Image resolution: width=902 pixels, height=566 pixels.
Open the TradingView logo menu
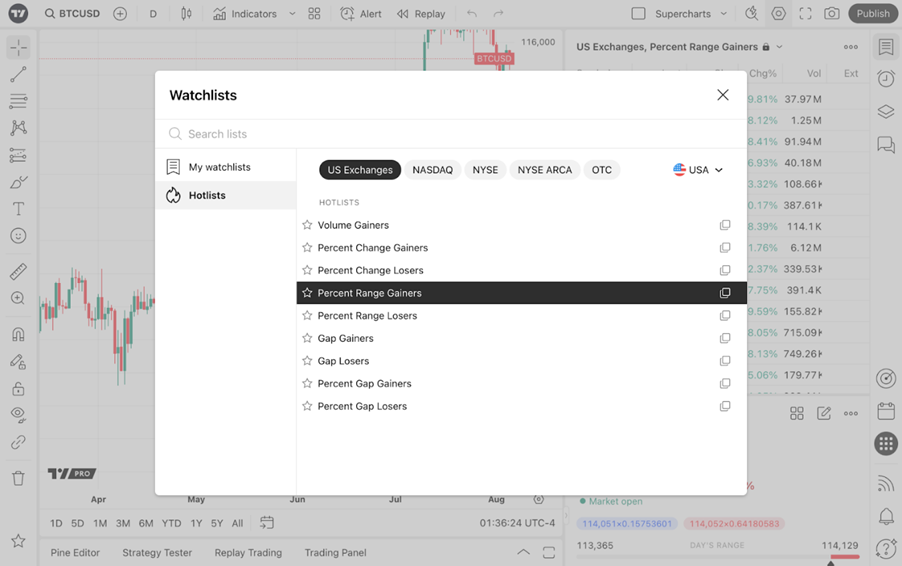pyautogui.click(x=18, y=13)
